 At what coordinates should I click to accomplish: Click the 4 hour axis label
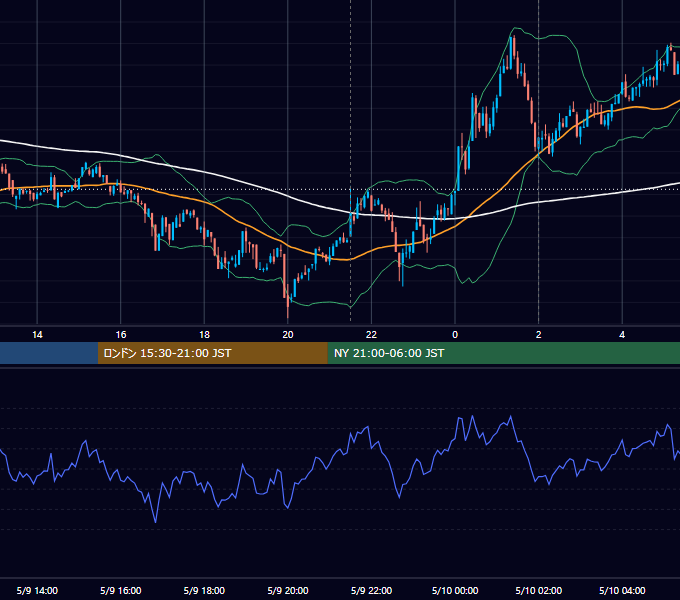622,335
